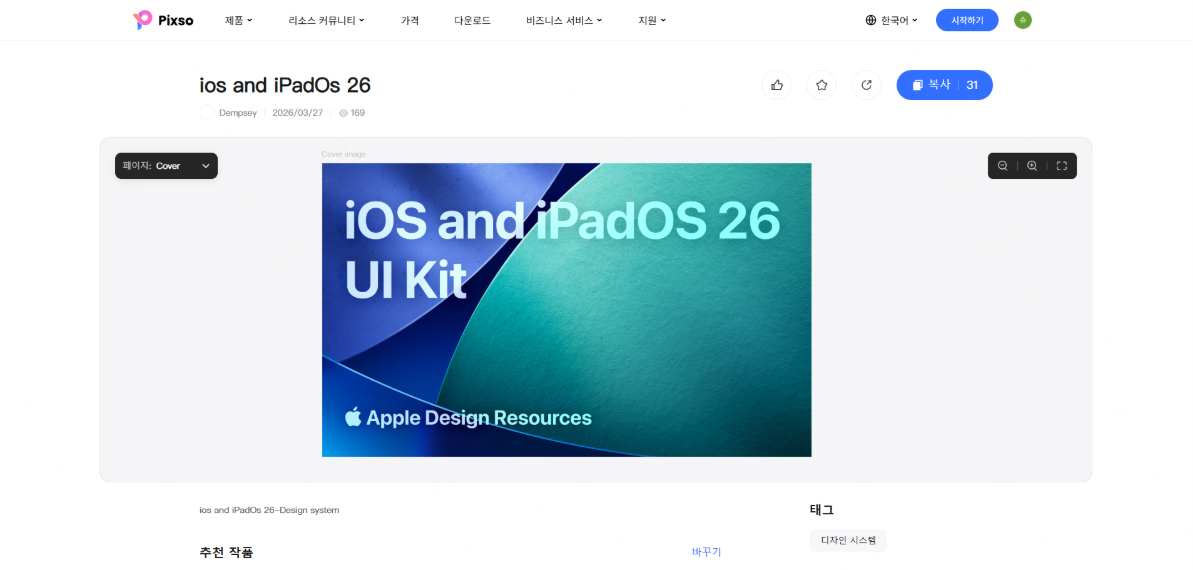Click the iOS and iPadOS cover image
1193x570 pixels.
point(567,310)
